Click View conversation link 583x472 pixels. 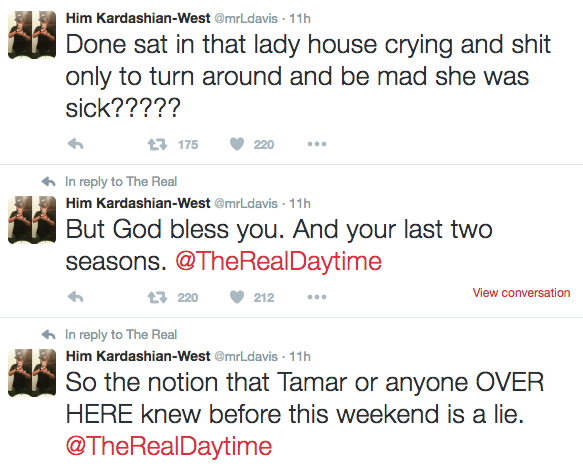click(x=521, y=293)
